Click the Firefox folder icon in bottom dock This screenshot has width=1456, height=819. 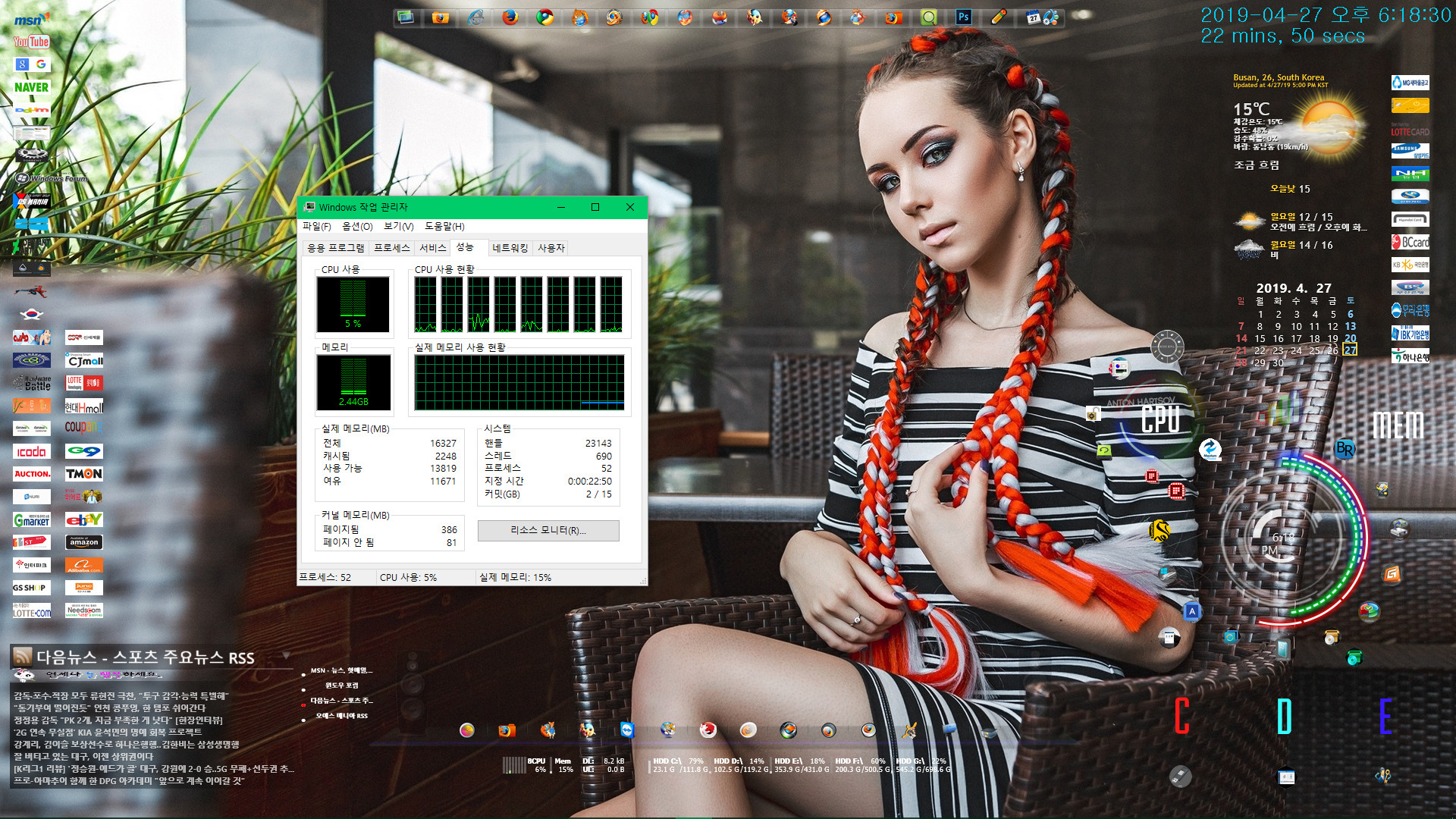(x=507, y=730)
